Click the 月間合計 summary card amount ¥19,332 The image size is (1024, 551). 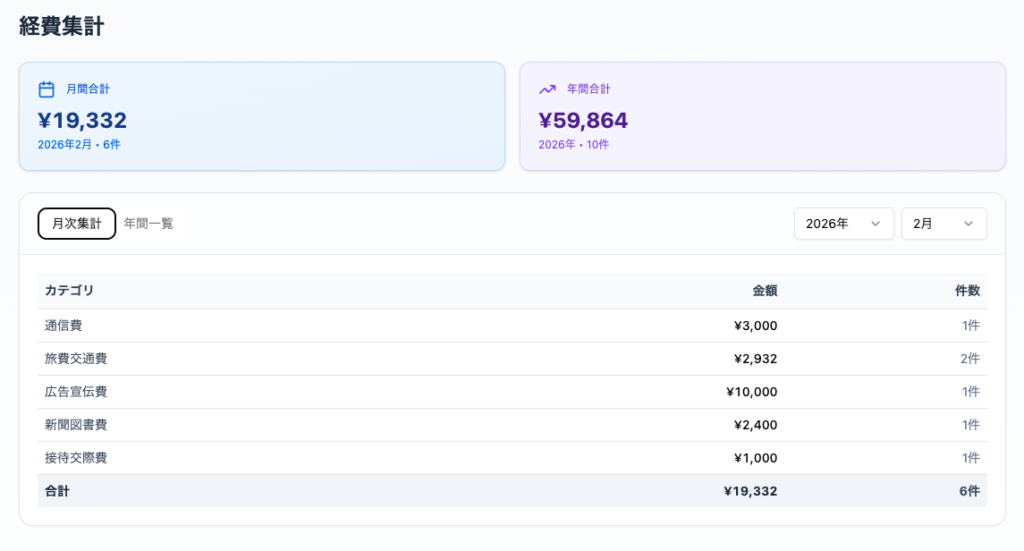click(x=82, y=121)
